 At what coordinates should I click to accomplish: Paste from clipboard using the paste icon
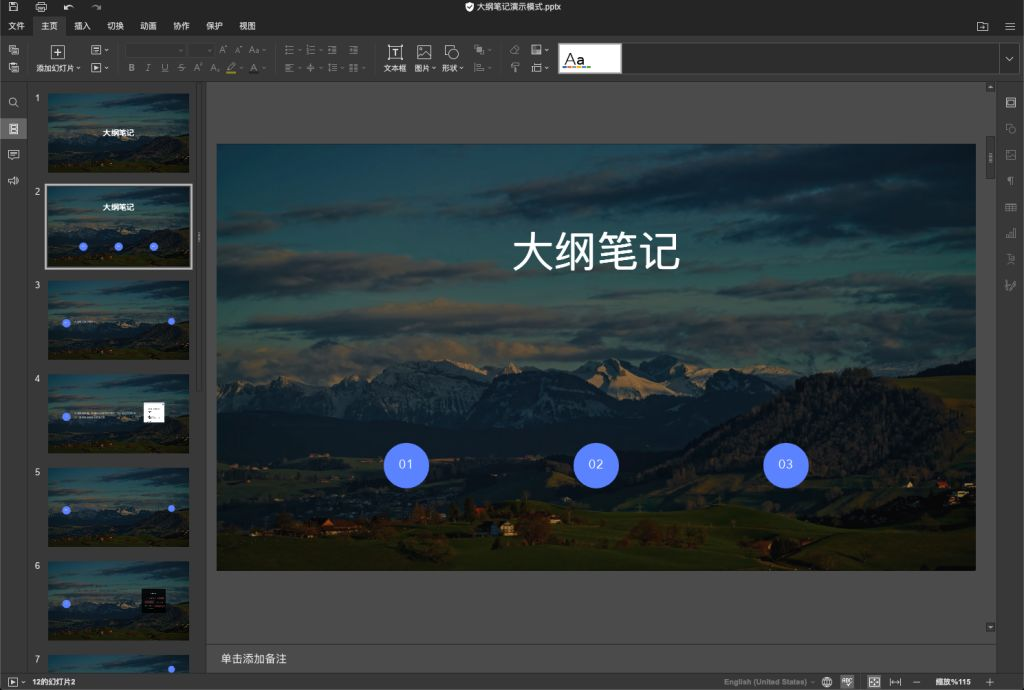[x=14, y=67]
